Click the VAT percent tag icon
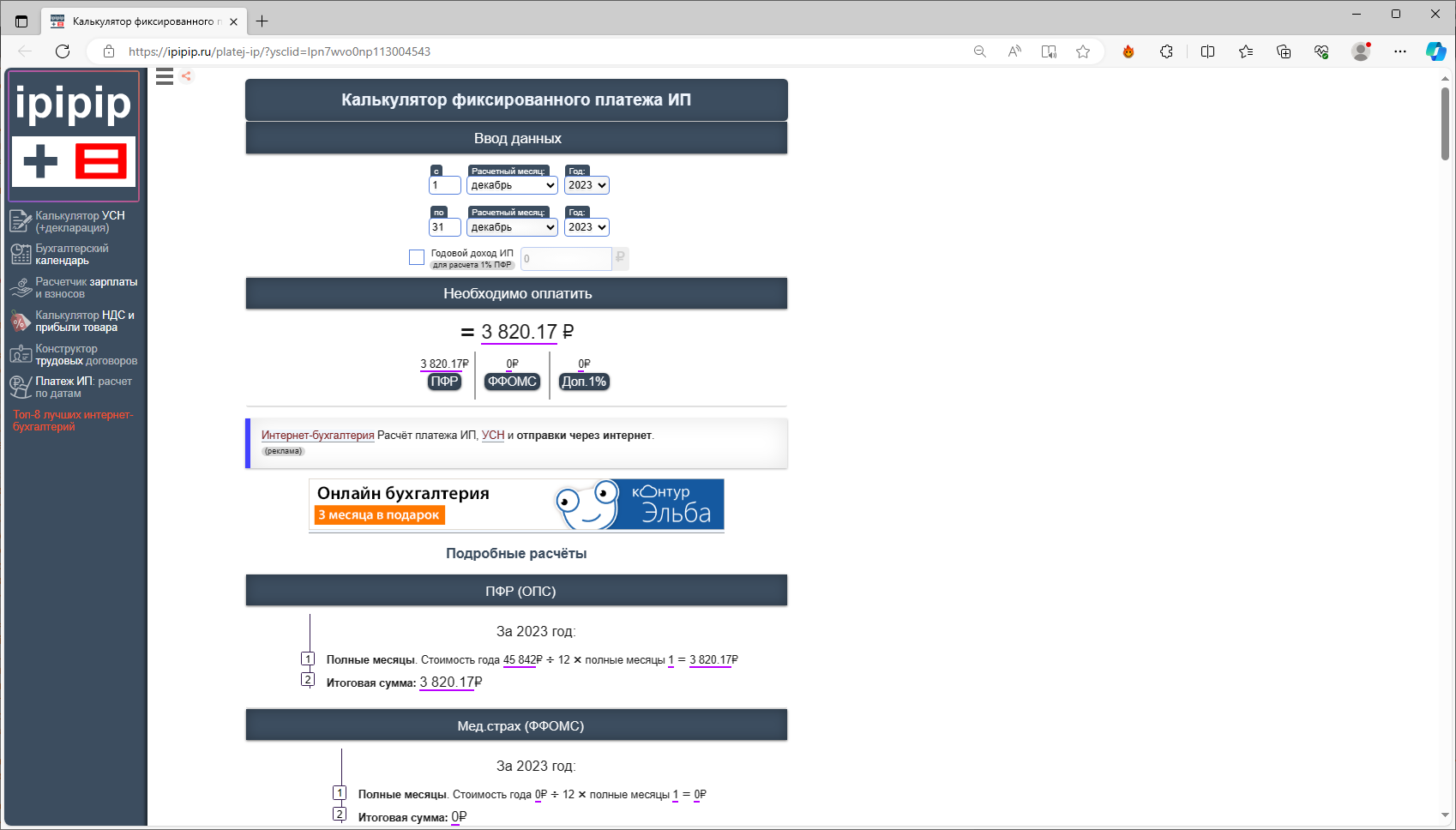Screen dimensions: 1456x830 click(x=21, y=322)
